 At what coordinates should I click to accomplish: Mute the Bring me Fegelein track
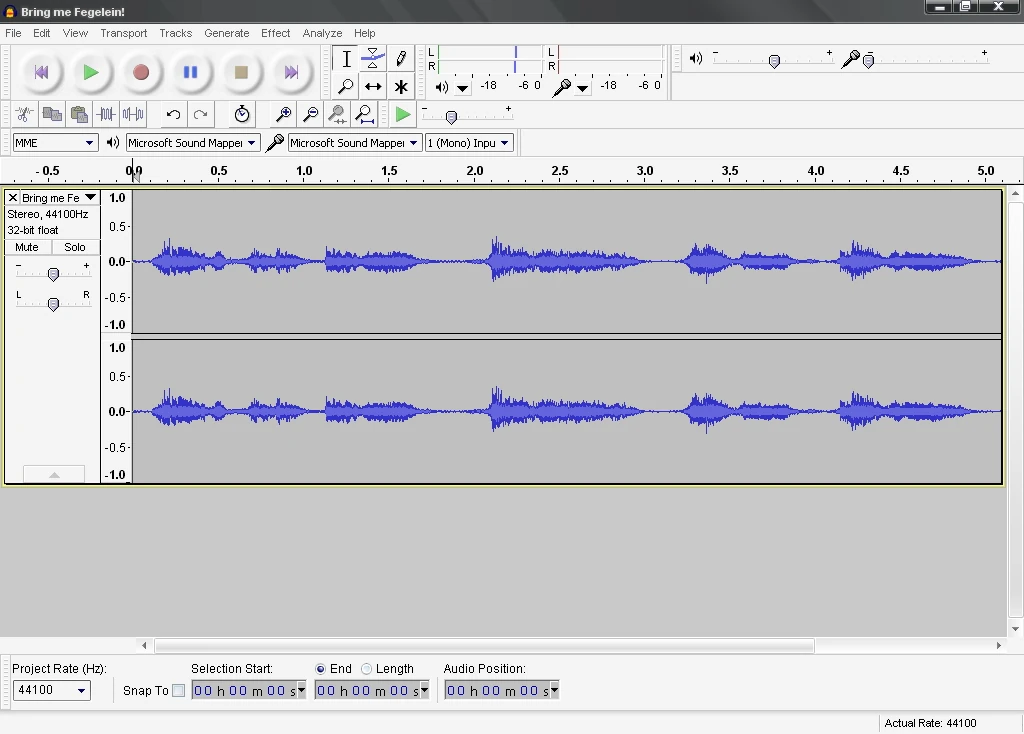[x=27, y=246]
